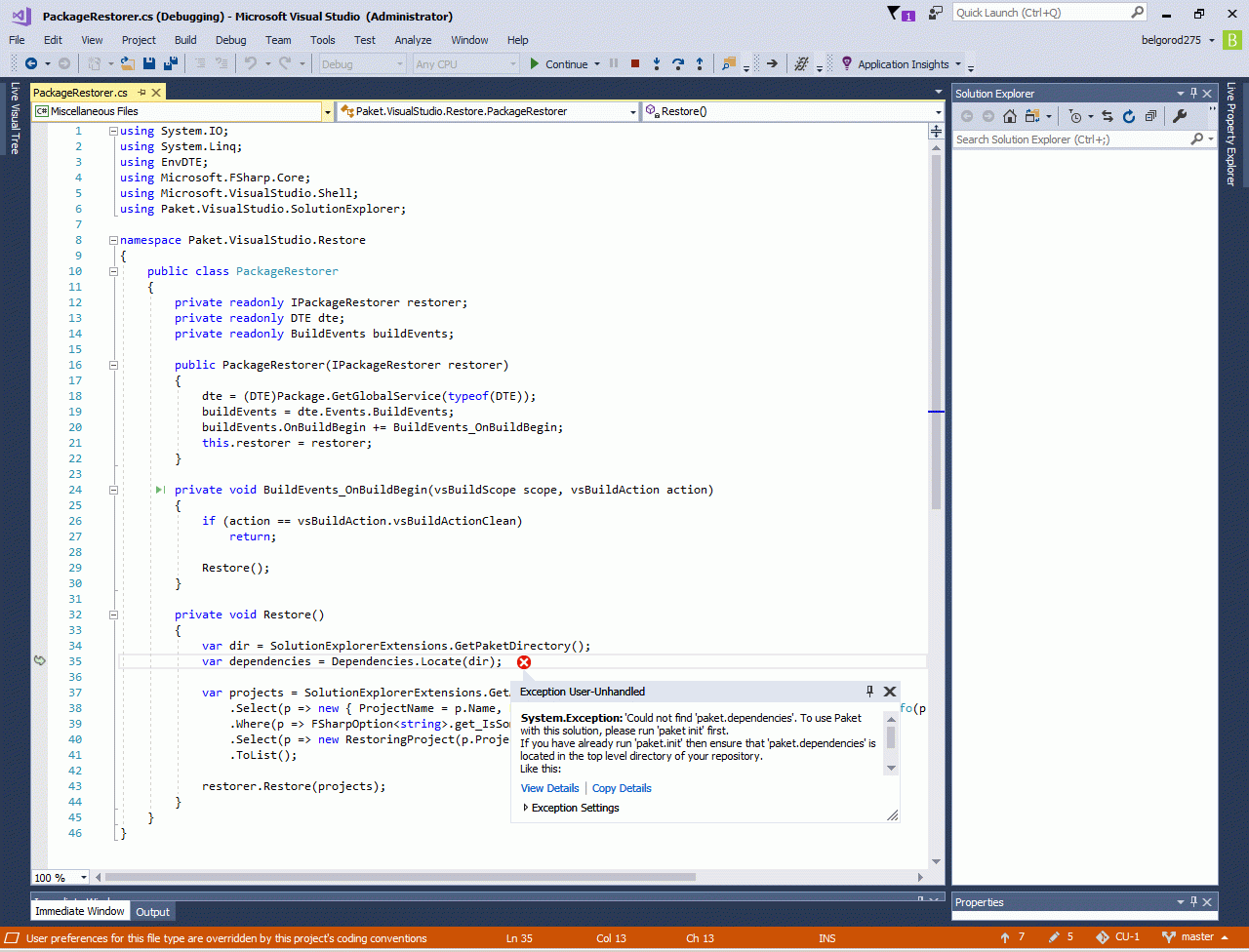Collapse the namespace block on line 8
1249x952 pixels.
click(113, 240)
